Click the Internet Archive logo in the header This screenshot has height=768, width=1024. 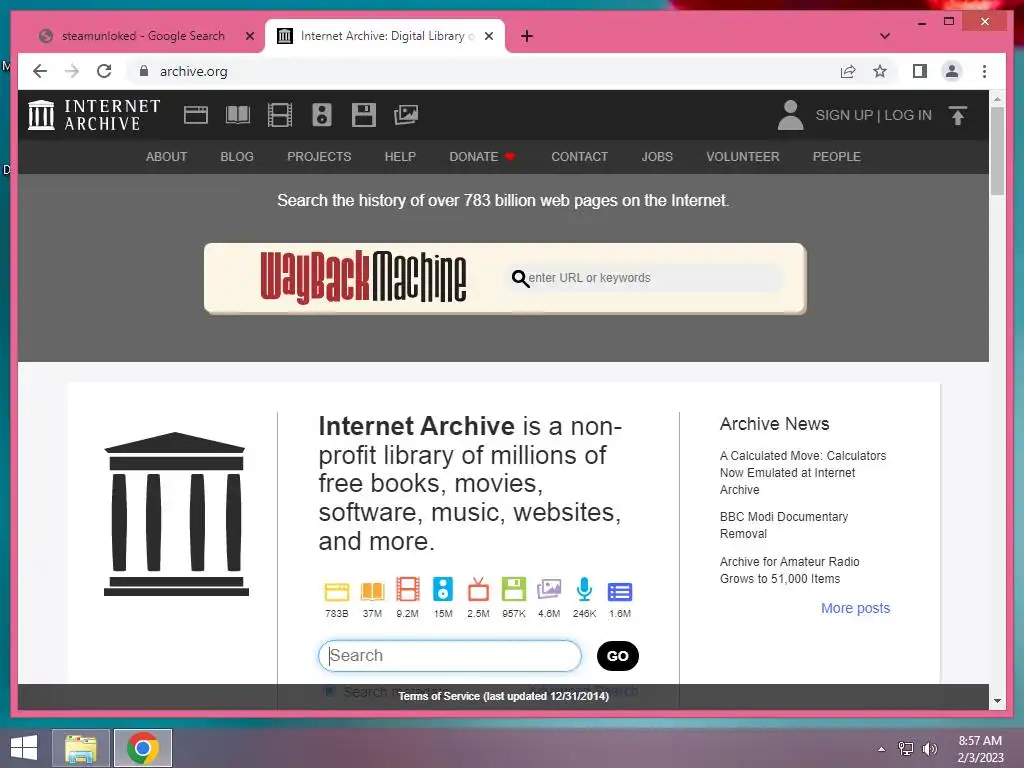[94, 115]
